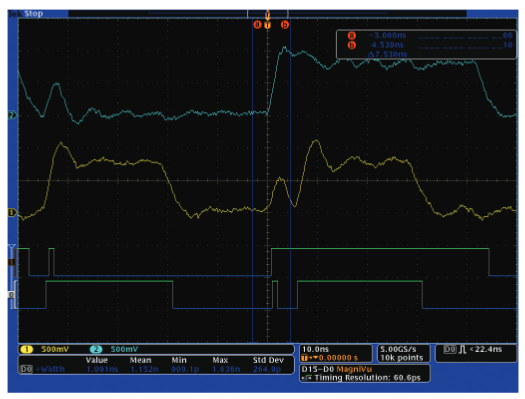Click the 10.0ns horizontal scale readout
Screen dimensions: 525x399
(315, 349)
